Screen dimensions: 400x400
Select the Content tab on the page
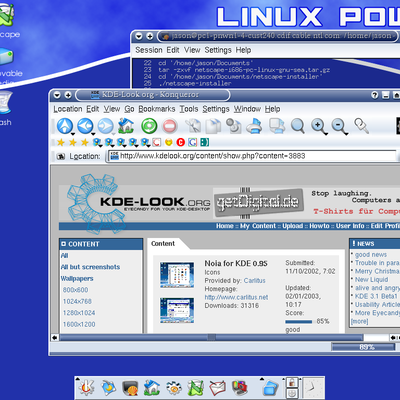pos(163,244)
